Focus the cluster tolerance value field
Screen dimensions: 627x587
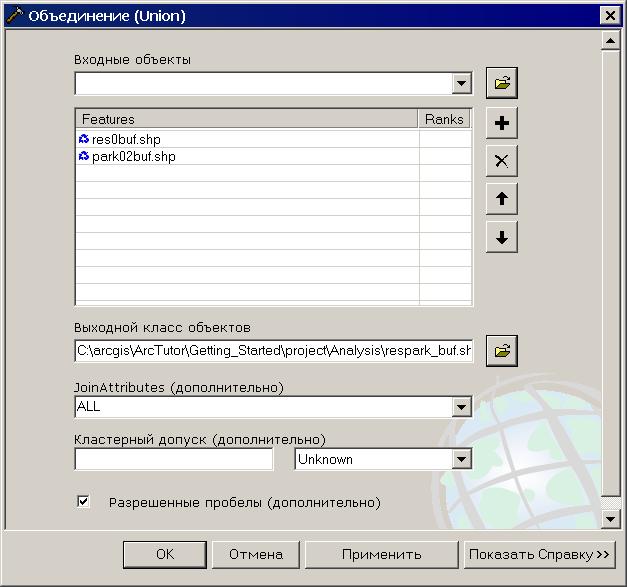point(174,459)
